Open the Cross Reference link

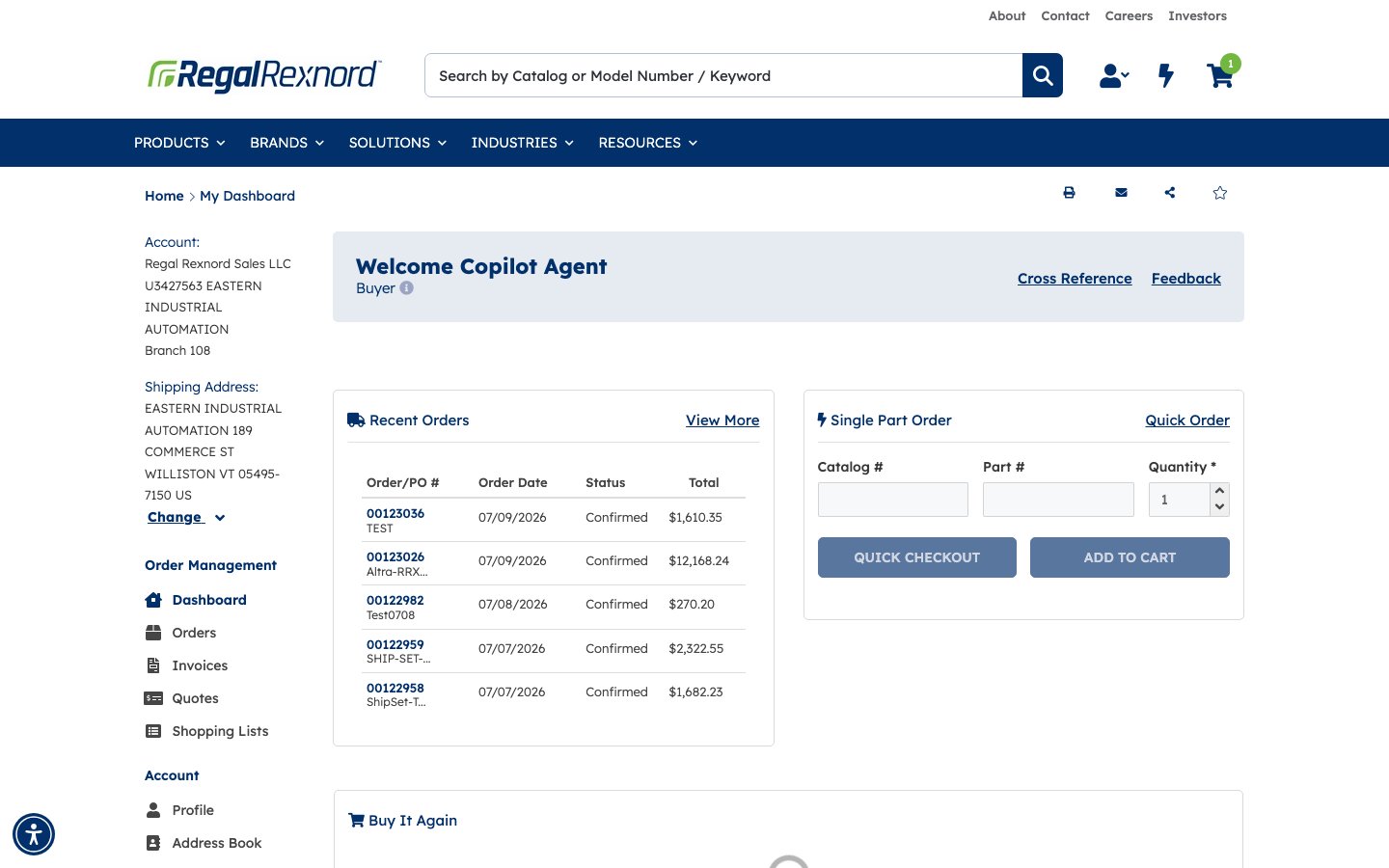point(1075,279)
